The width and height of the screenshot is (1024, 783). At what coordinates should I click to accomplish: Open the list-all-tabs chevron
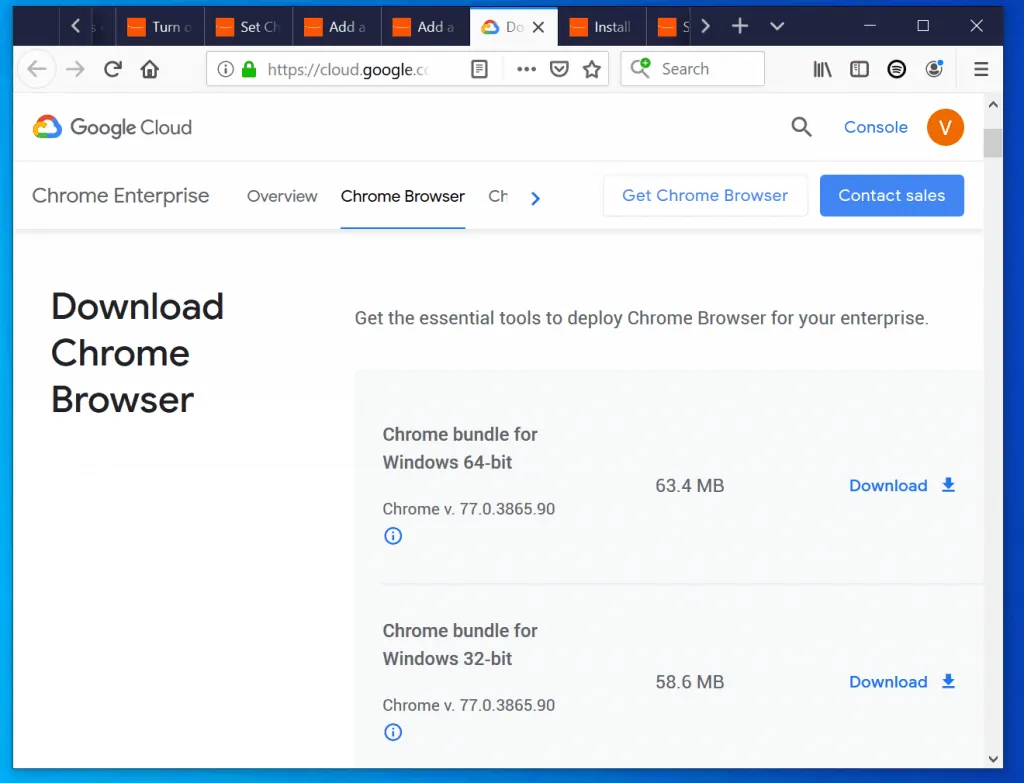pyautogui.click(x=777, y=26)
